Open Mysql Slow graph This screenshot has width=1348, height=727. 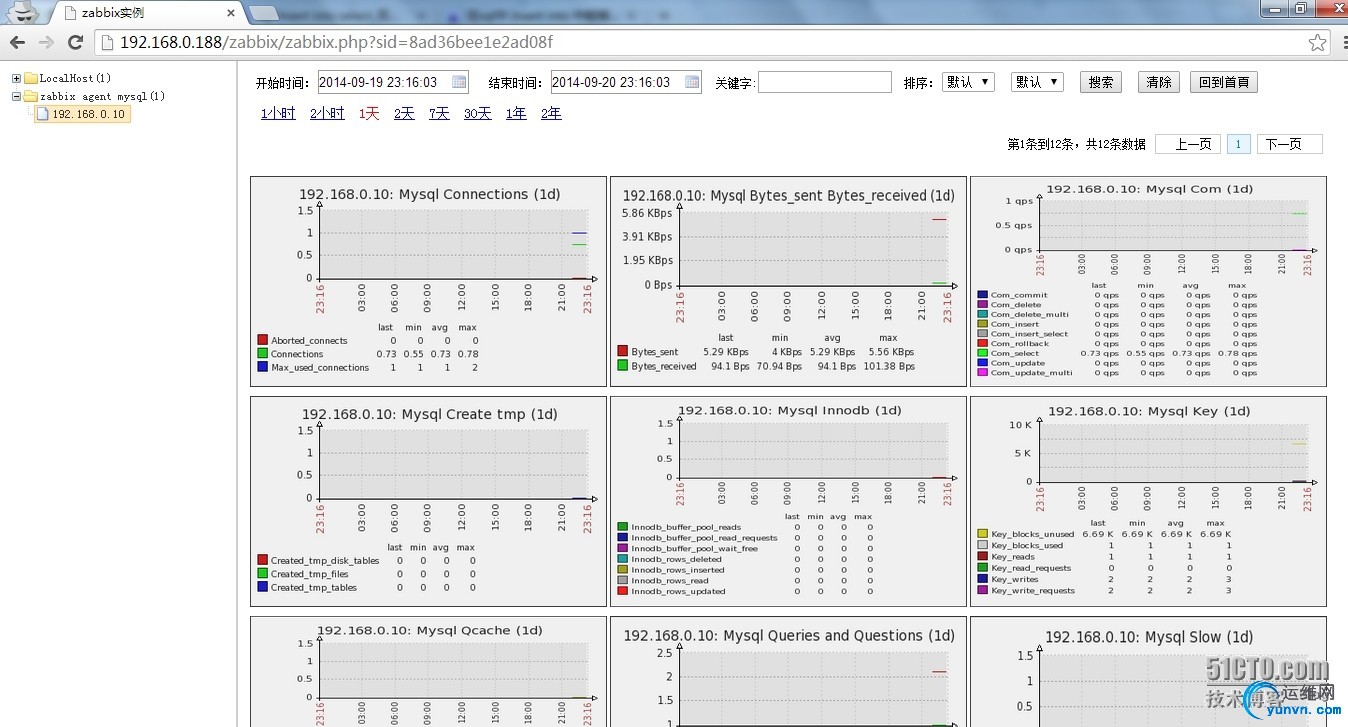pyautogui.click(x=1148, y=672)
